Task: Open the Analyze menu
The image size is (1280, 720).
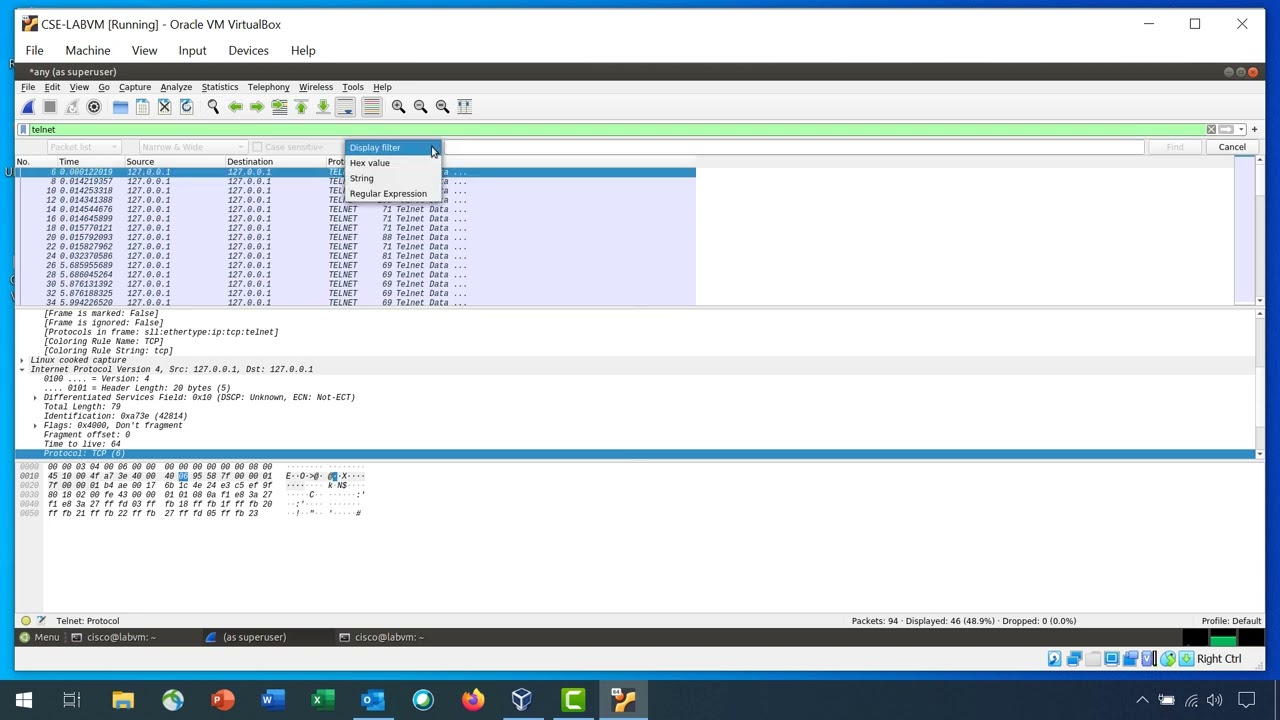Action: click(176, 87)
